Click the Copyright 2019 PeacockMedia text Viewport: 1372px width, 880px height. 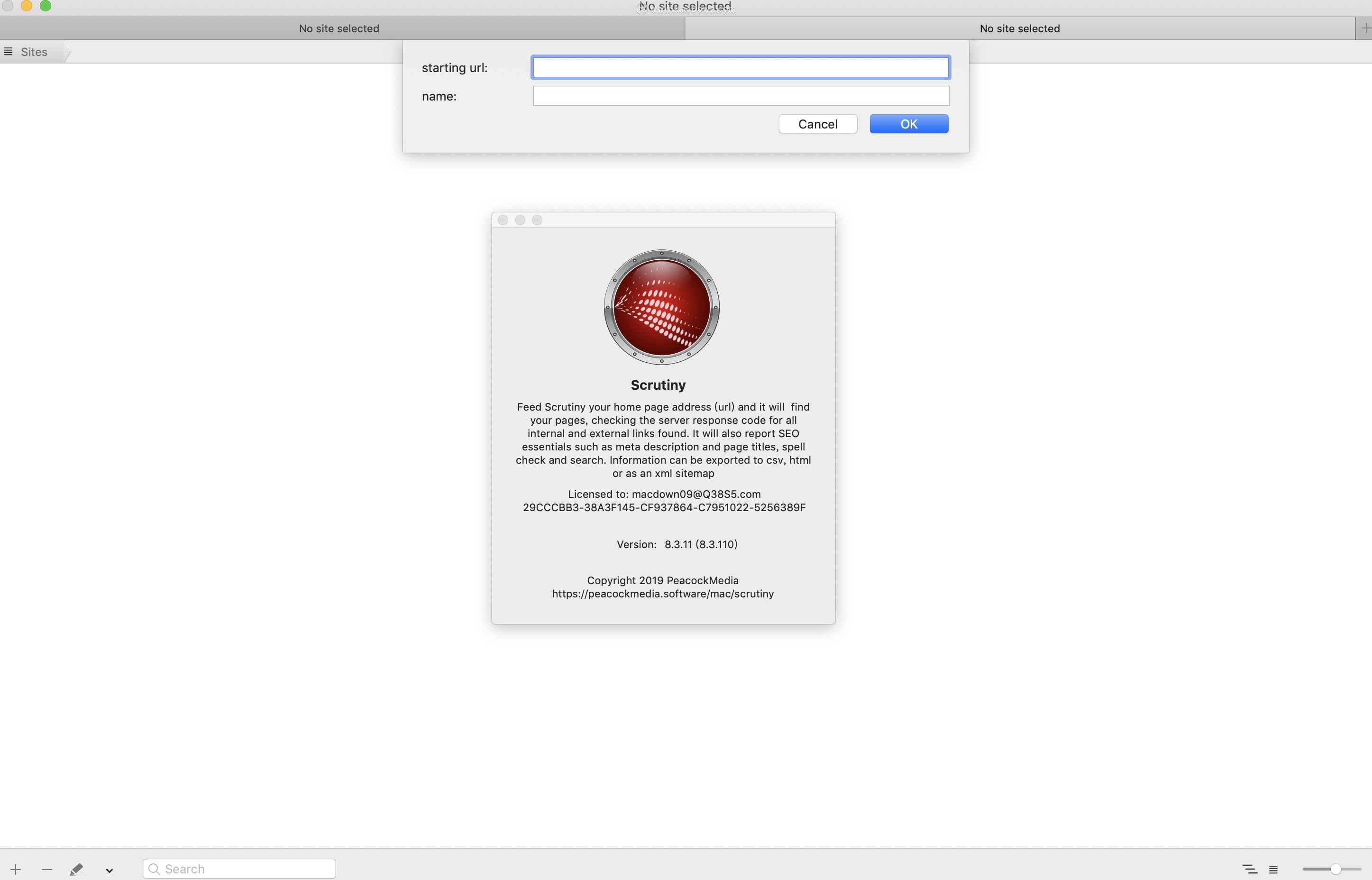coord(663,580)
